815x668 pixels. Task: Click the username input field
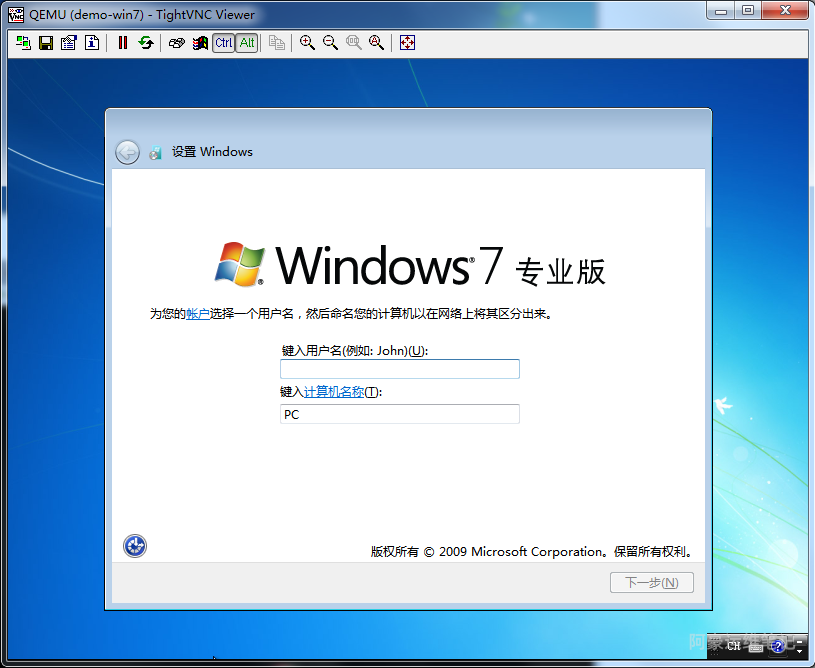[x=399, y=369]
